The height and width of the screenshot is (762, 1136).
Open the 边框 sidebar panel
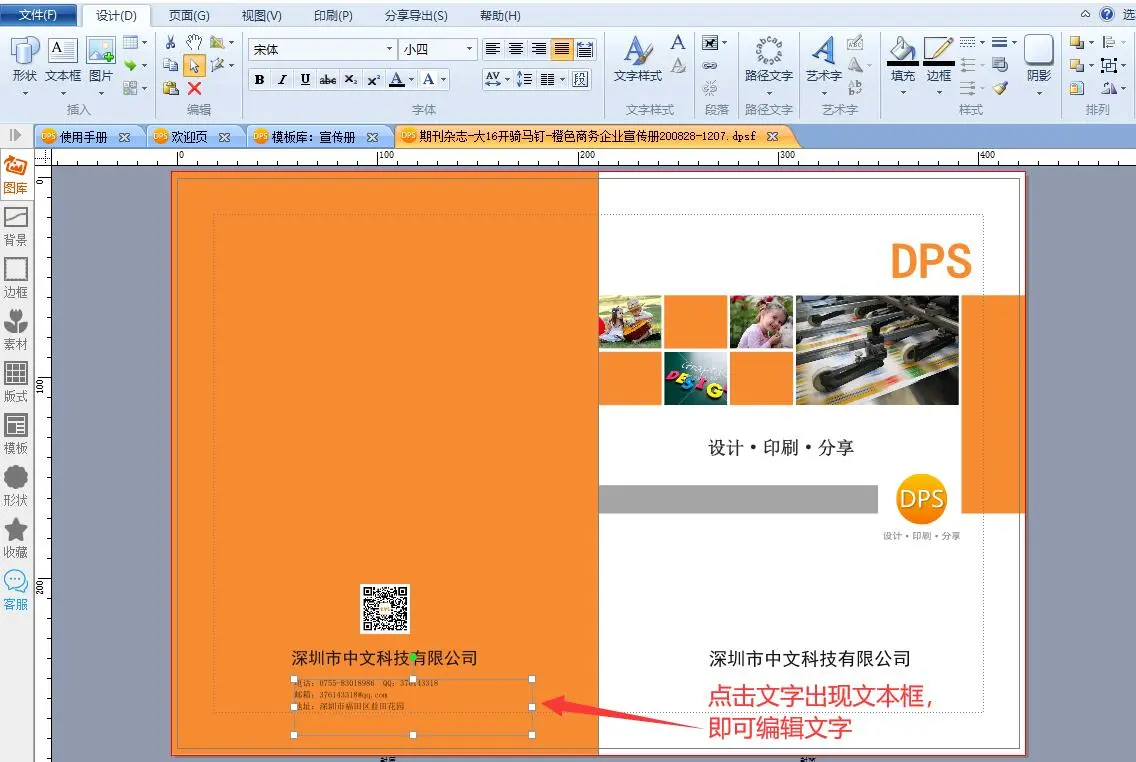[x=15, y=279]
